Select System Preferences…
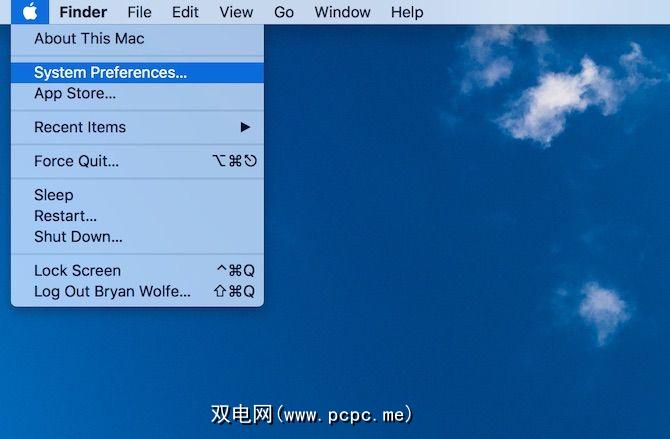 (137, 73)
